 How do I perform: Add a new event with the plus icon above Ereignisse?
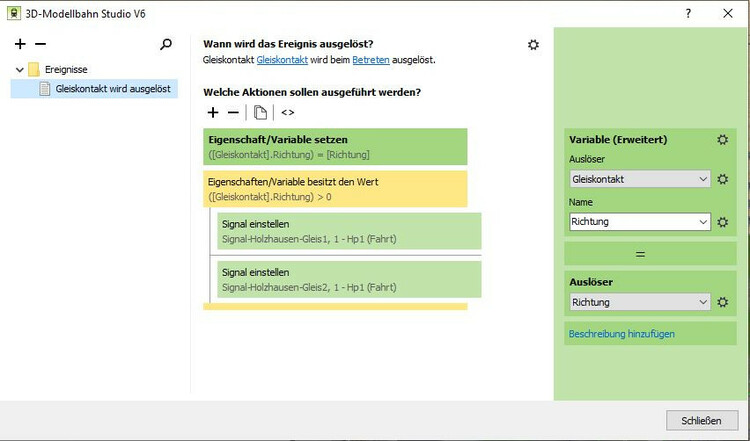(20, 44)
